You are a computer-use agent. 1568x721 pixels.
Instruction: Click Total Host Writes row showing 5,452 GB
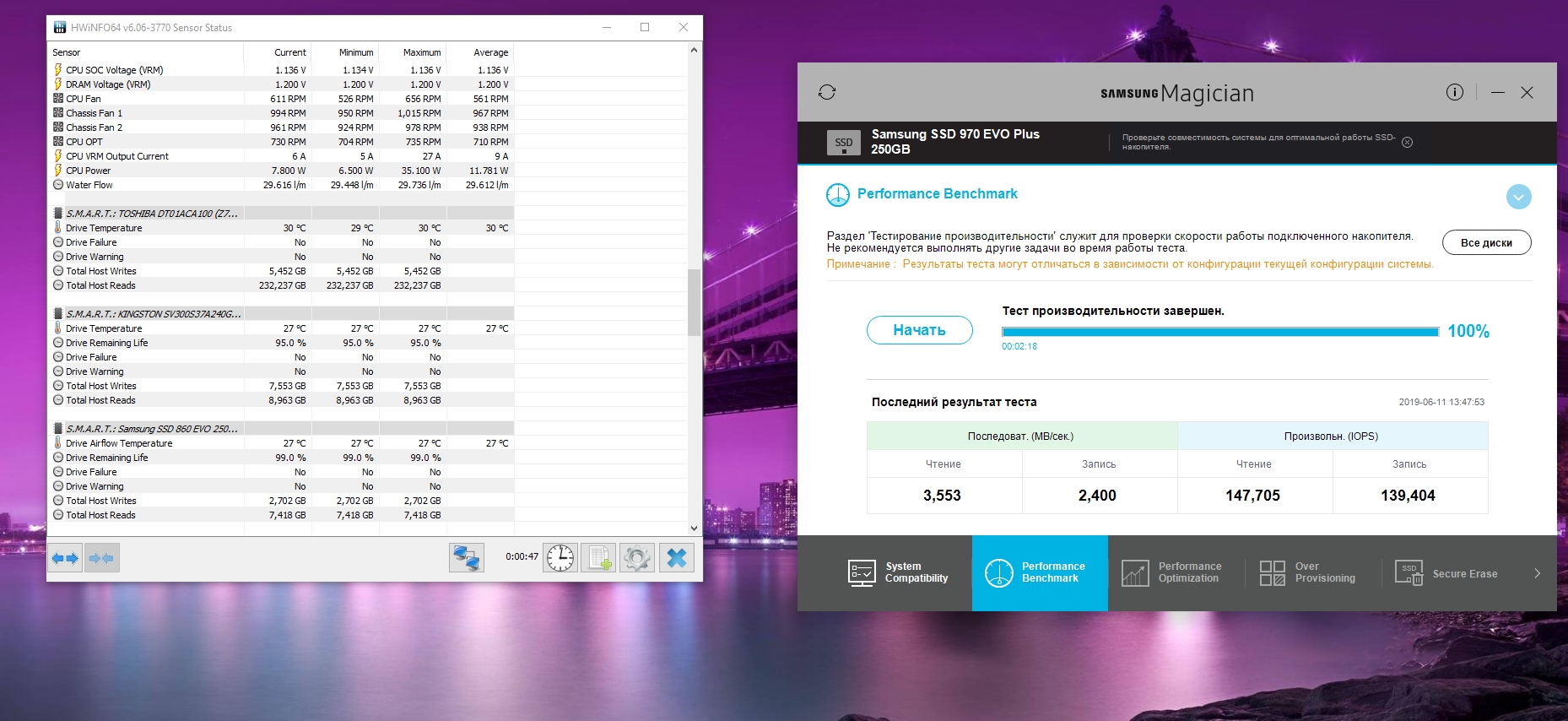coord(282,271)
